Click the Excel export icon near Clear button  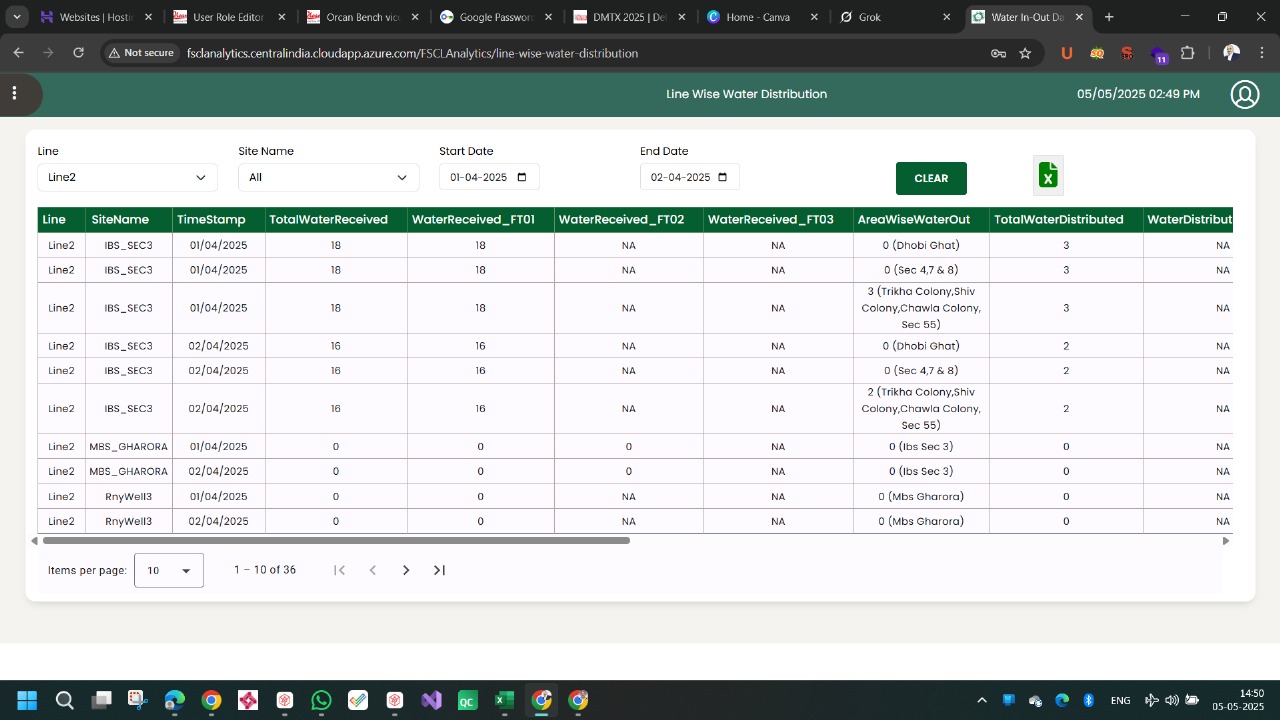point(1048,175)
